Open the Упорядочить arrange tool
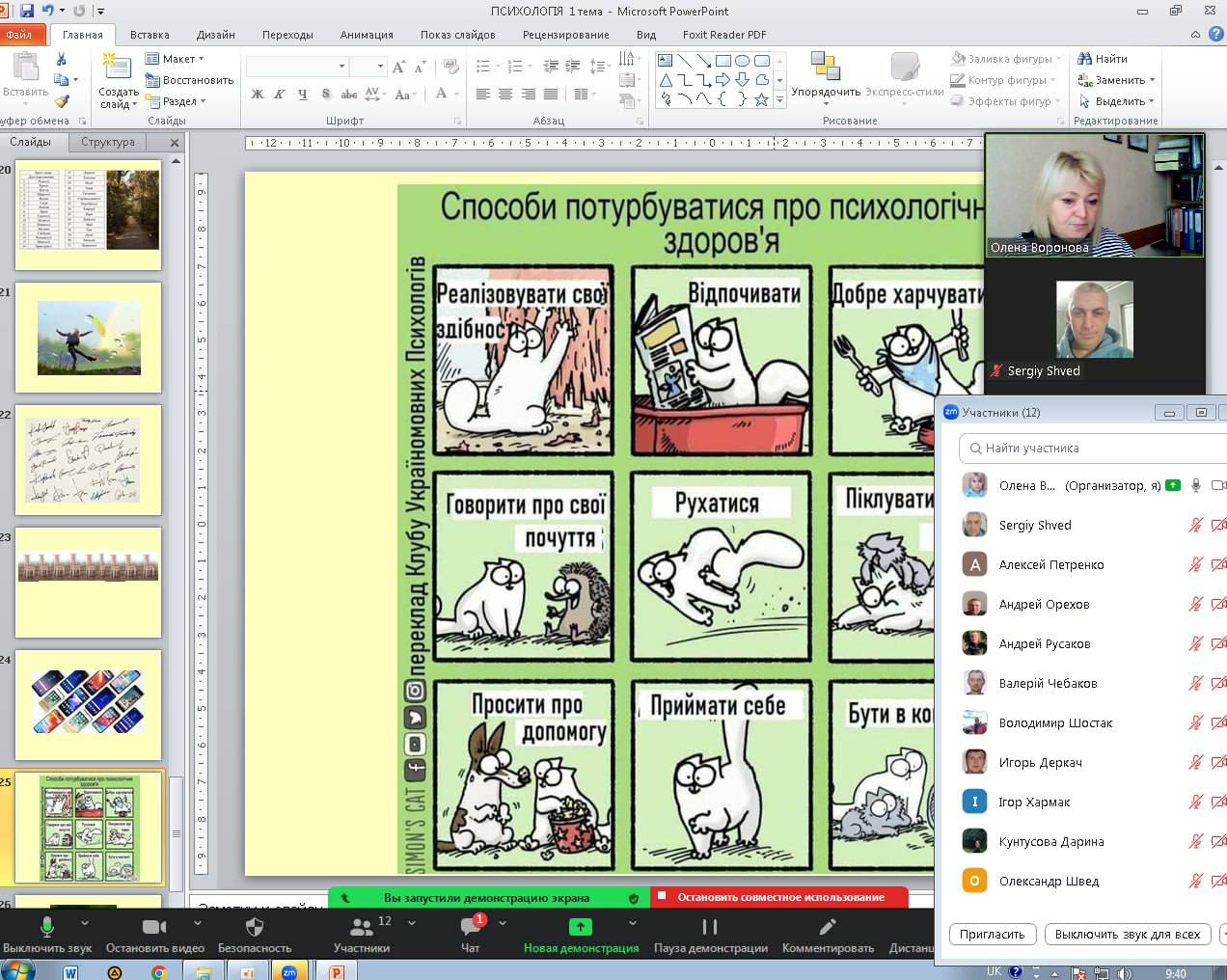The height and width of the screenshot is (980, 1227). tap(825, 75)
